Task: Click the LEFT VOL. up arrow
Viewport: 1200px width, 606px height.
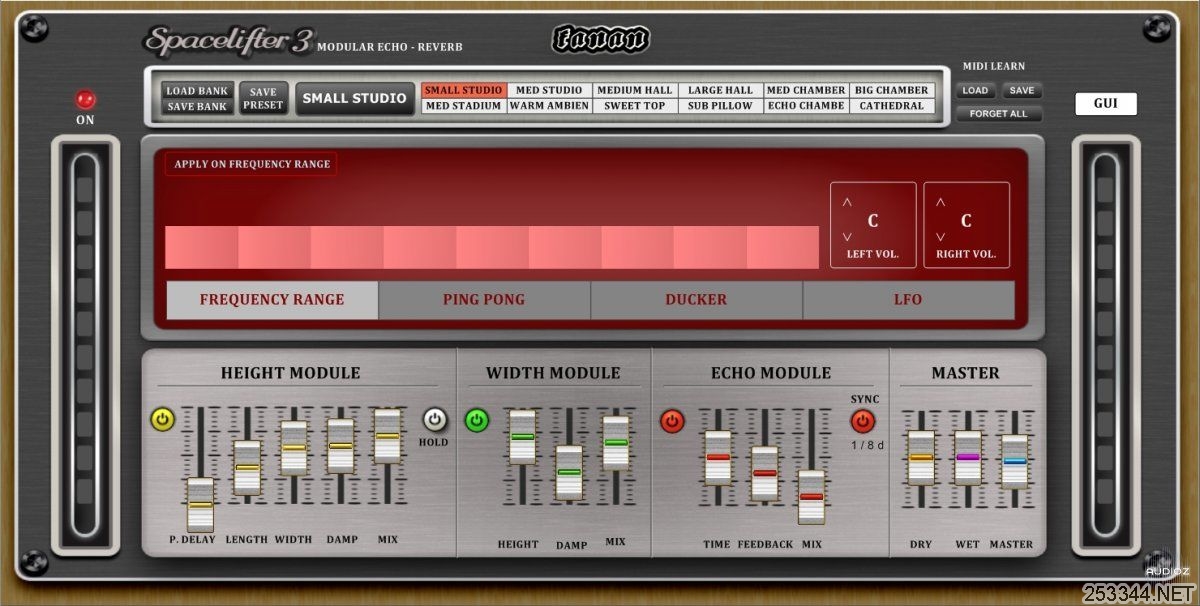Action: 847,202
